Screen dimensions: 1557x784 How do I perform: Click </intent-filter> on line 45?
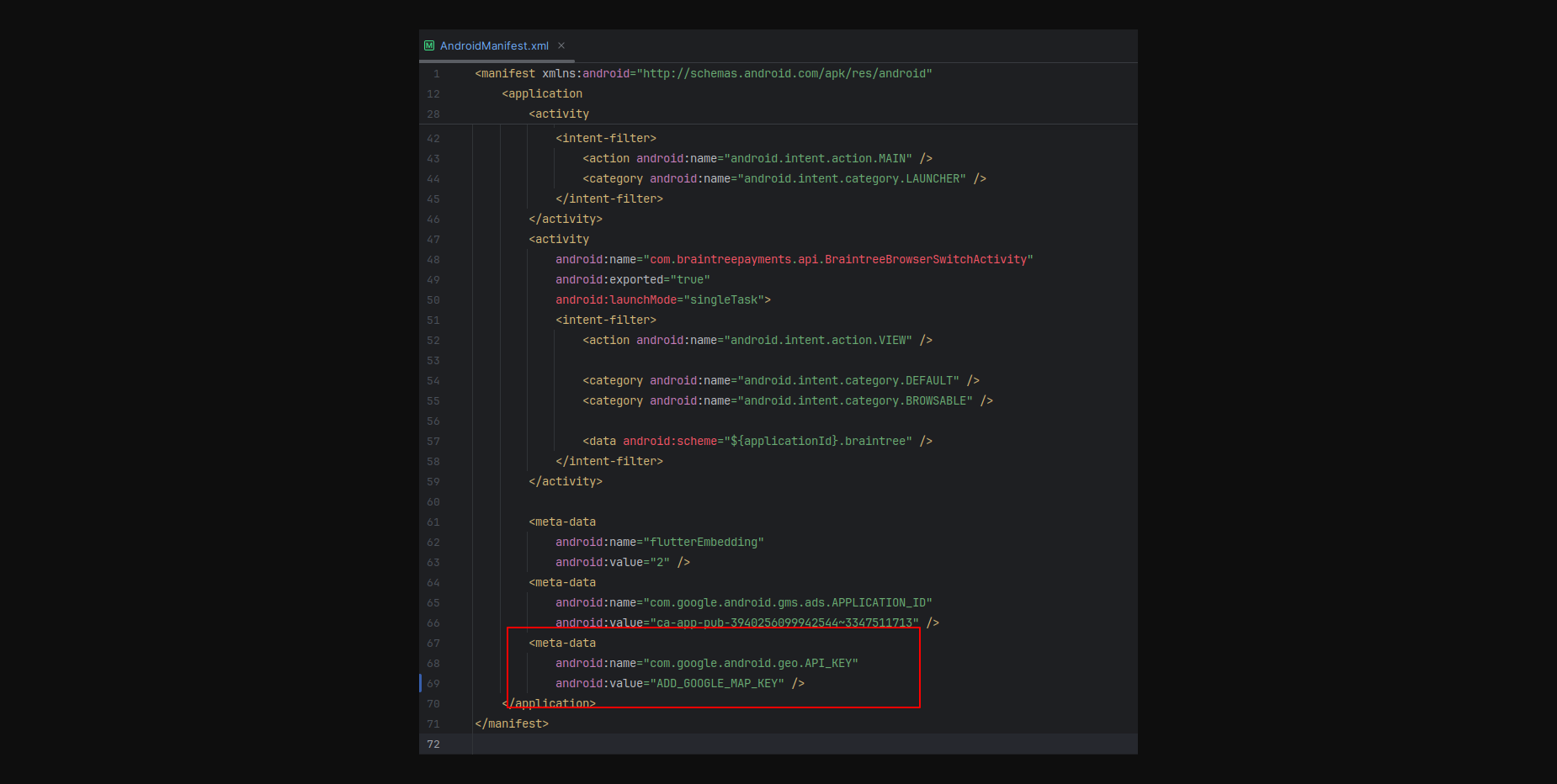[x=609, y=199]
